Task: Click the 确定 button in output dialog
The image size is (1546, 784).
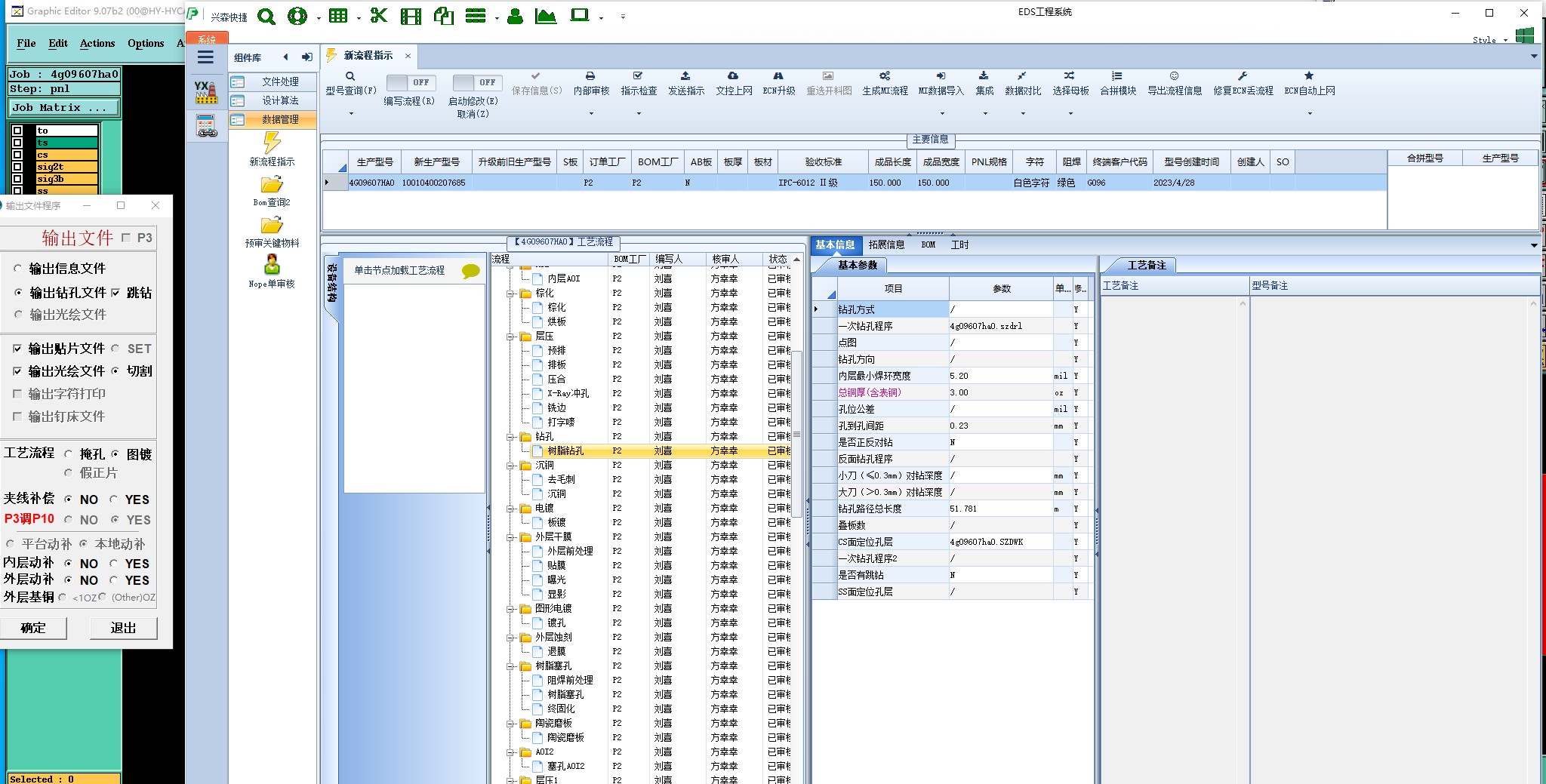Action: click(x=33, y=628)
